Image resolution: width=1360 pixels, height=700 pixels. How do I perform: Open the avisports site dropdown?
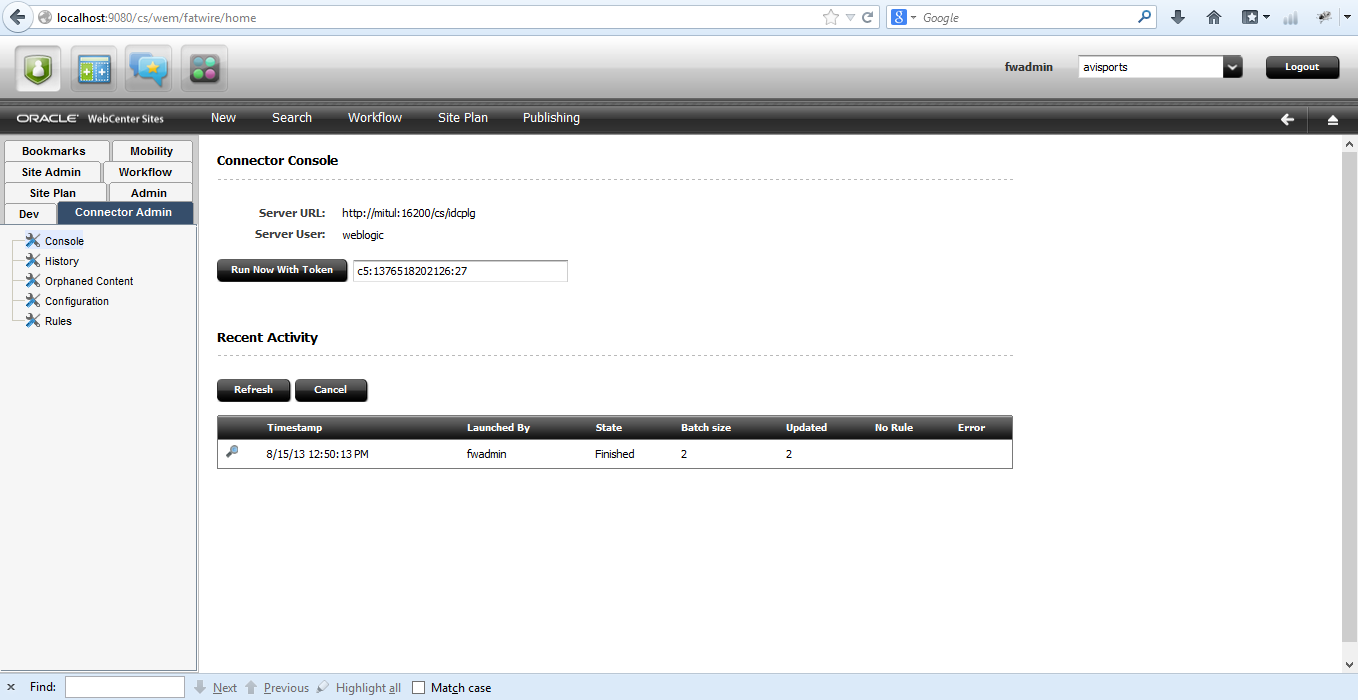click(1233, 66)
